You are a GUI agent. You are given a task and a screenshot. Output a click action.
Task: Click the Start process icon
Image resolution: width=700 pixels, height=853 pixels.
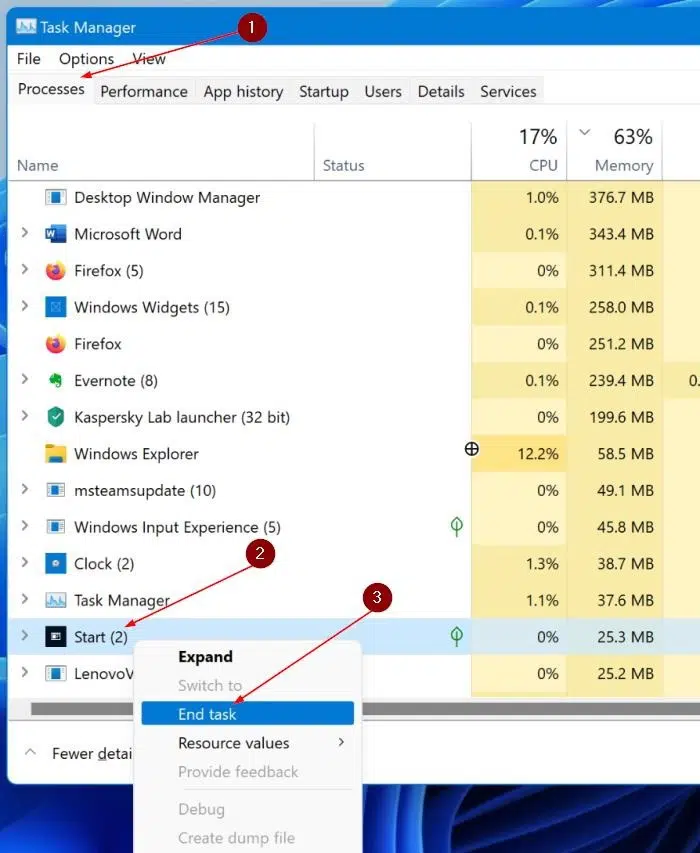click(x=55, y=636)
